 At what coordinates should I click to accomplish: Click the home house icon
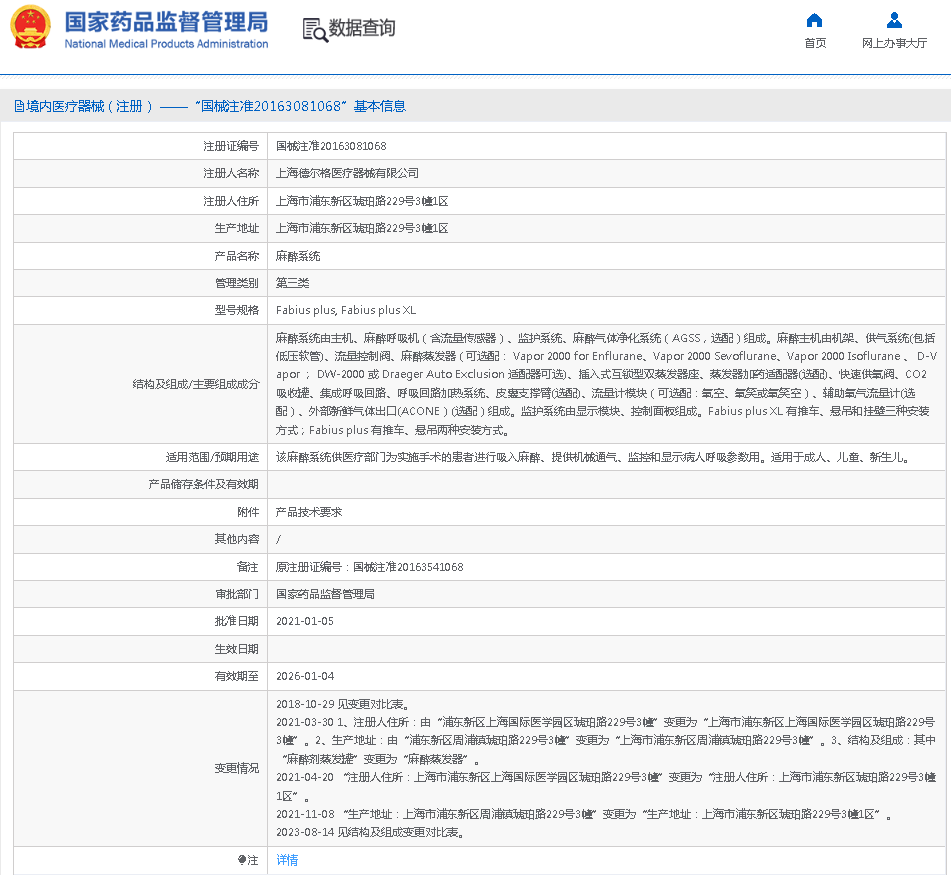pyautogui.click(x=815, y=20)
